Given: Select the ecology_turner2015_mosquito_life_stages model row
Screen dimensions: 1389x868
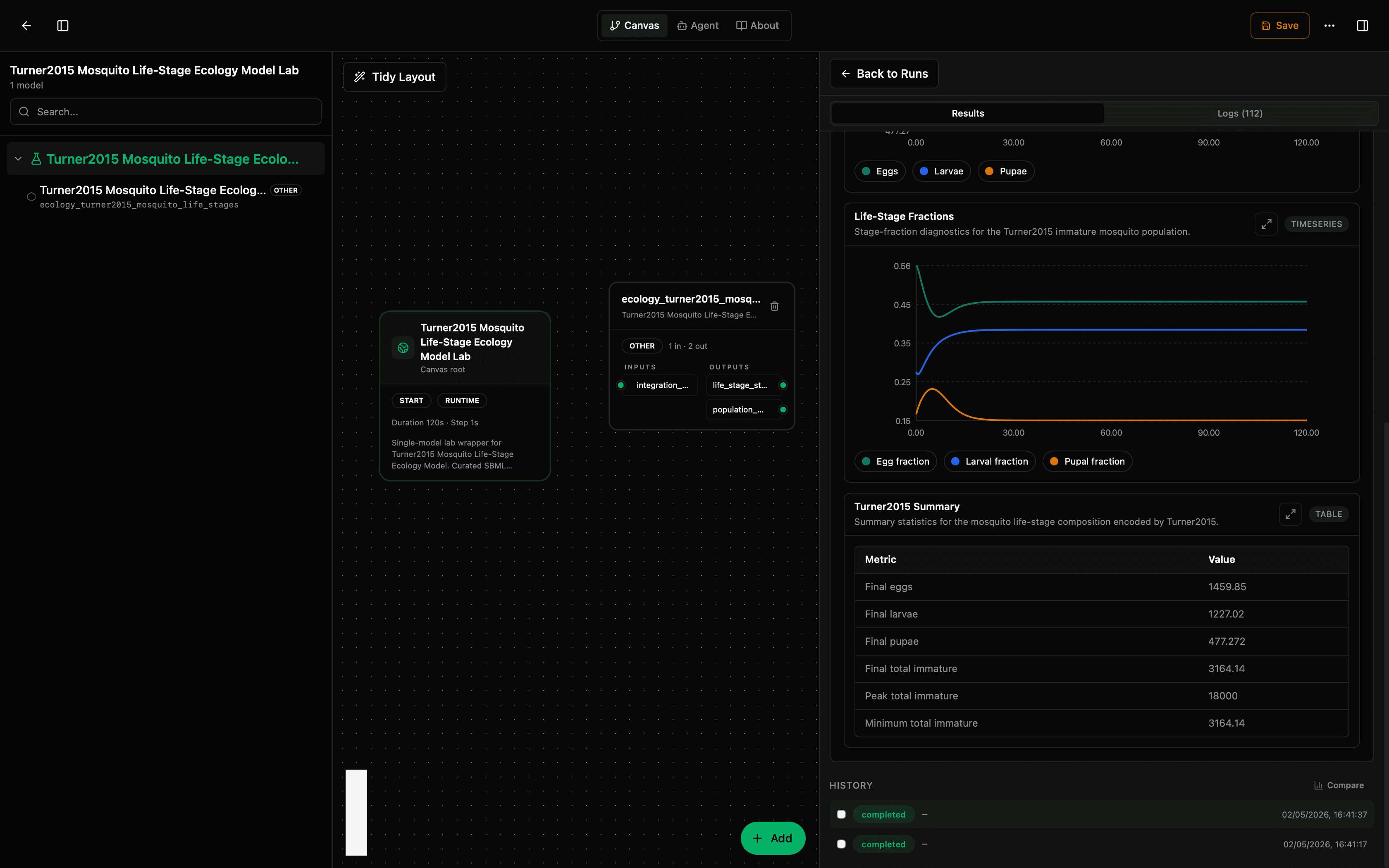Looking at the screenshot, I should click(x=165, y=196).
